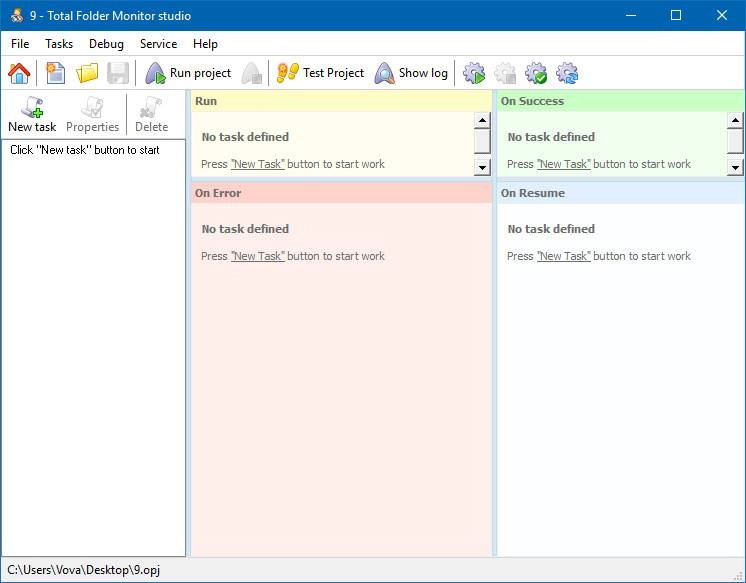The height and width of the screenshot is (583, 746).
Task: Click the Run project button
Action: pyautogui.click(x=188, y=73)
